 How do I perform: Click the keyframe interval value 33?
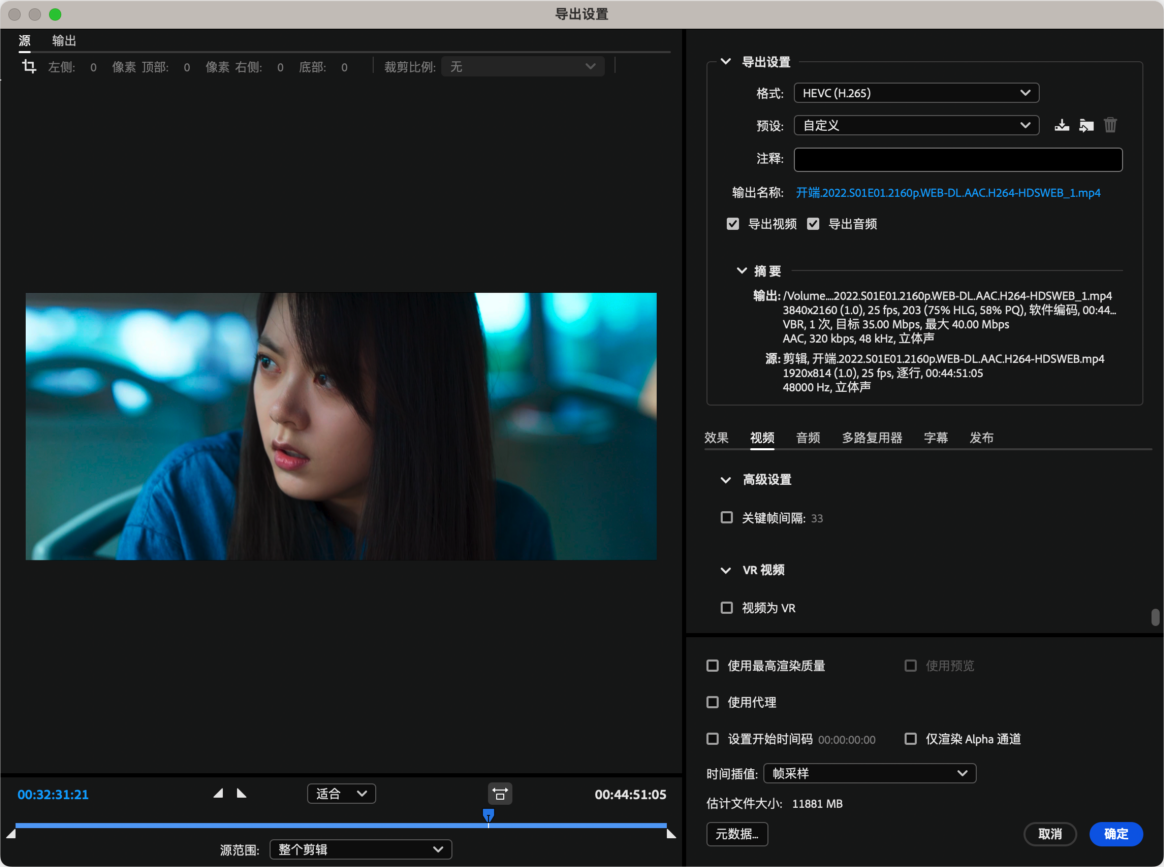pyautogui.click(x=817, y=518)
